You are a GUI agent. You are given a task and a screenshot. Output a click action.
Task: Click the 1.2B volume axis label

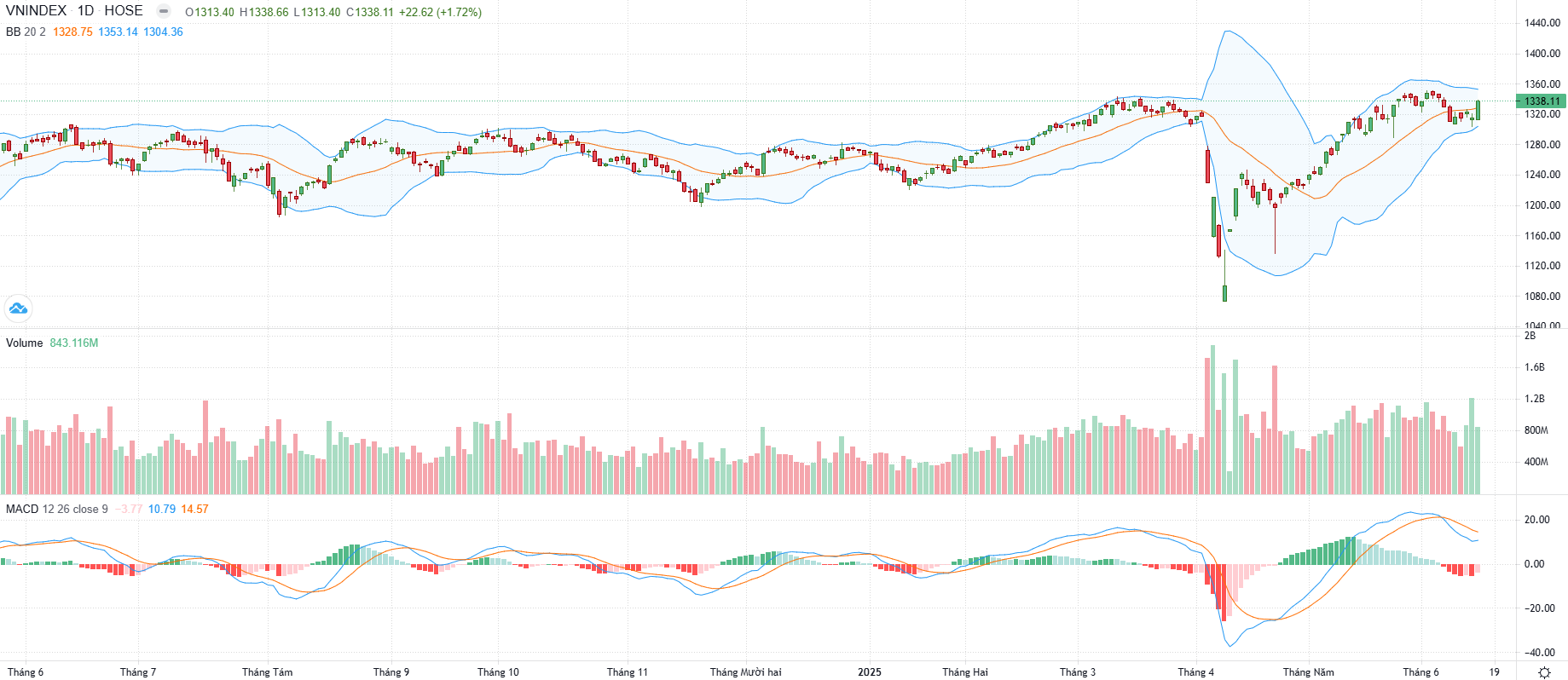[1535, 399]
